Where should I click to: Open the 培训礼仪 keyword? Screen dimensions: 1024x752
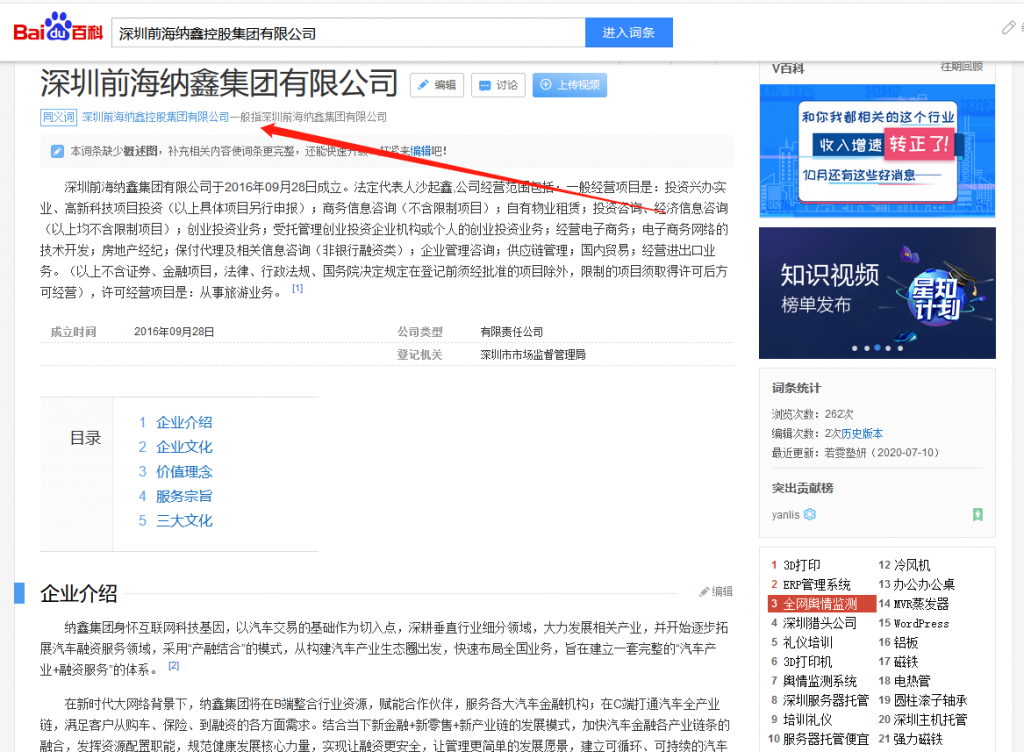click(808, 720)
